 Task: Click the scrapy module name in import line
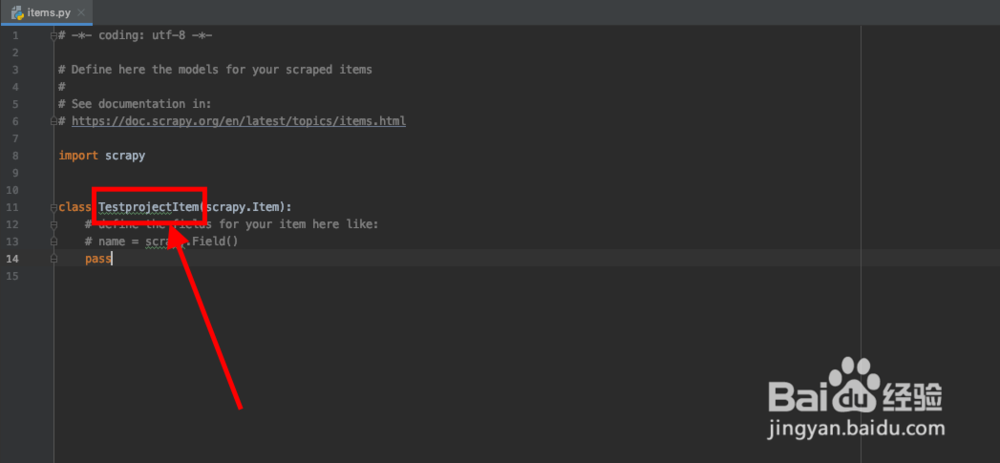(x=125, y=156)
